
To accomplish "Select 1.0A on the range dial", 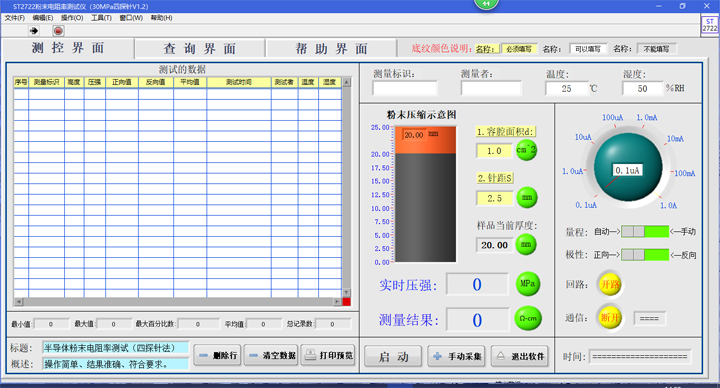I will (668, 206).
